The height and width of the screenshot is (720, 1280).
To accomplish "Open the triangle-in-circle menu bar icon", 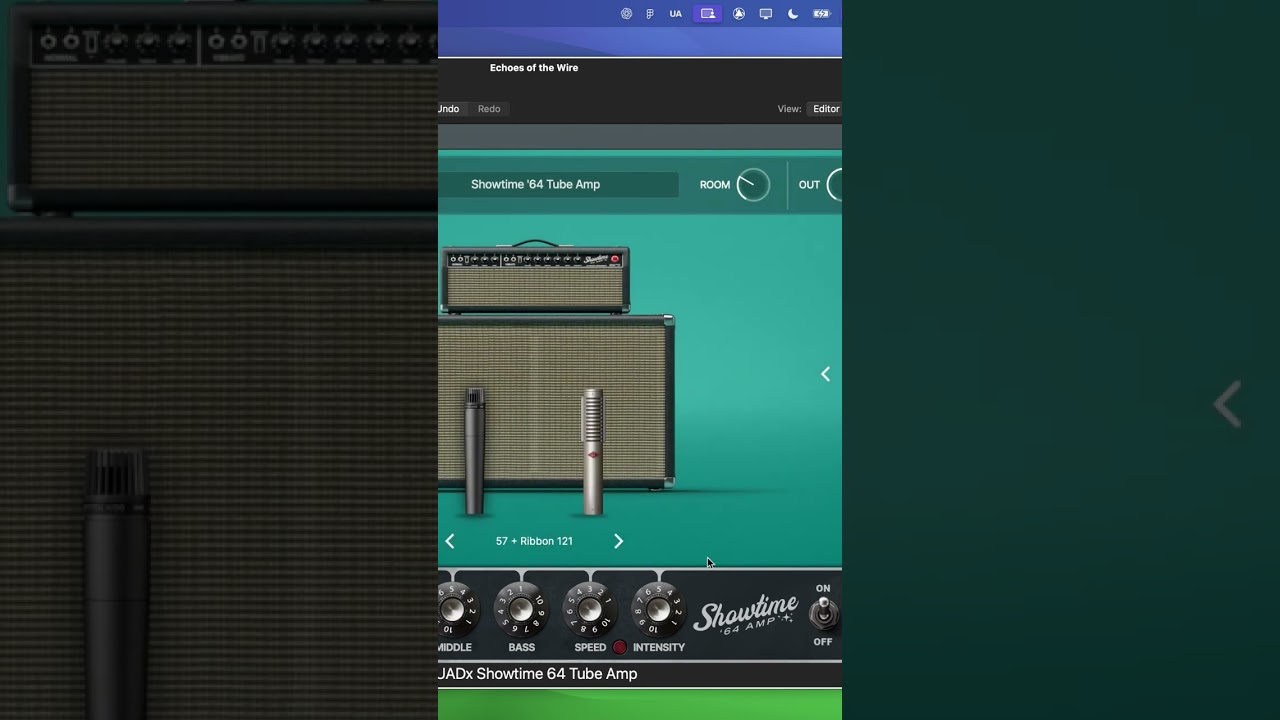I will click(739, 14).
